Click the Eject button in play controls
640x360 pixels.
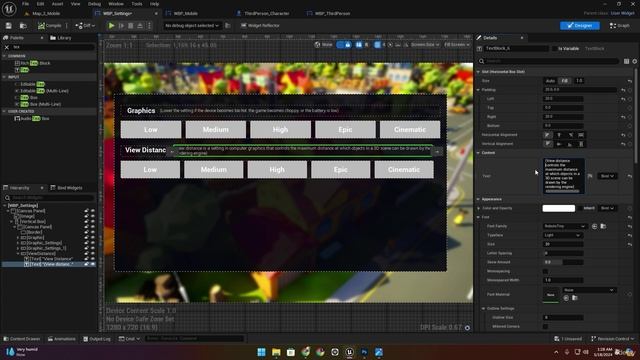tap(140, 25)
